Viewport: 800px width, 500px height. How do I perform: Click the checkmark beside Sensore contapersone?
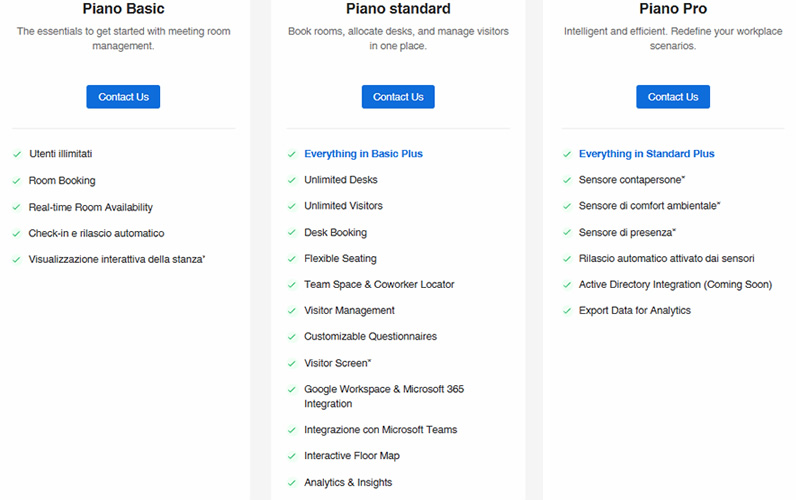[567, 180]
